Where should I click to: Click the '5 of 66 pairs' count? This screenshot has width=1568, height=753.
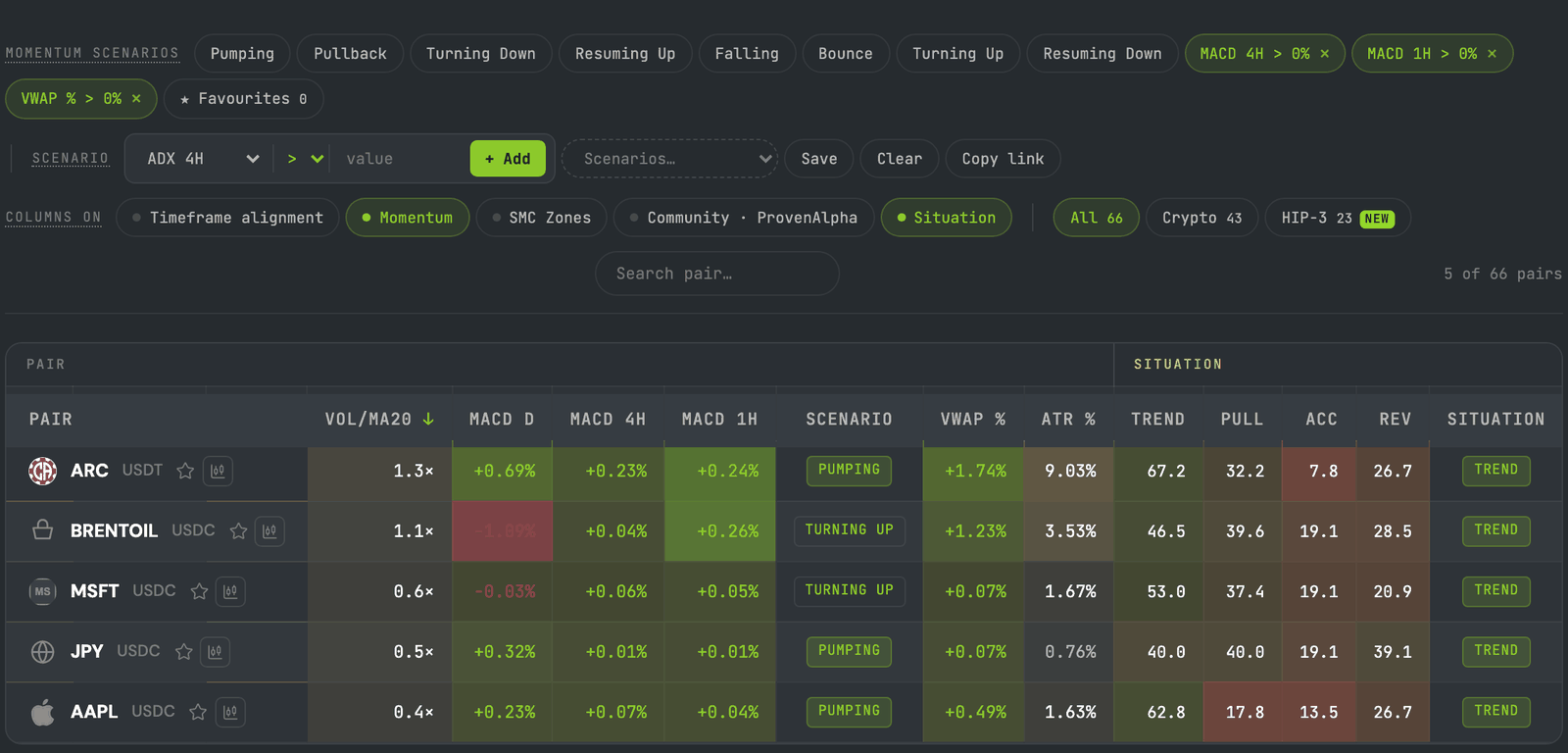pyautogui.click(x=1502, y=275)
